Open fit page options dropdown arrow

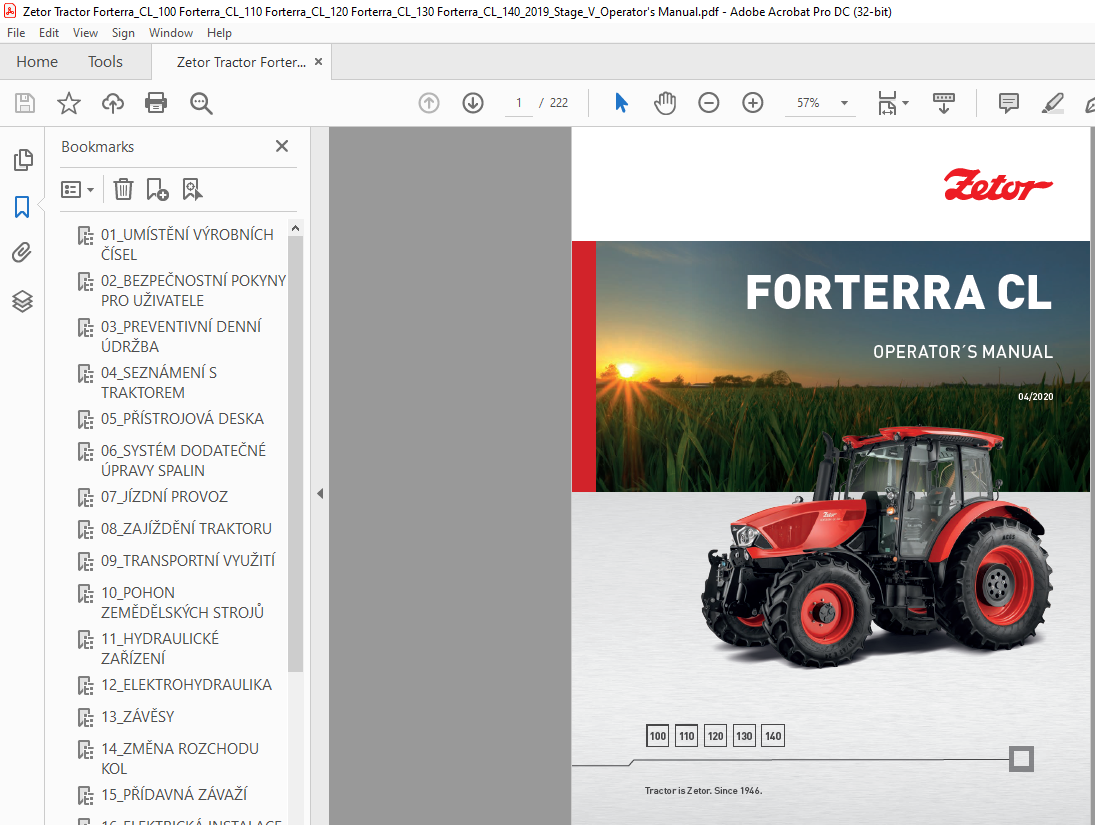(x=906, y=103)
